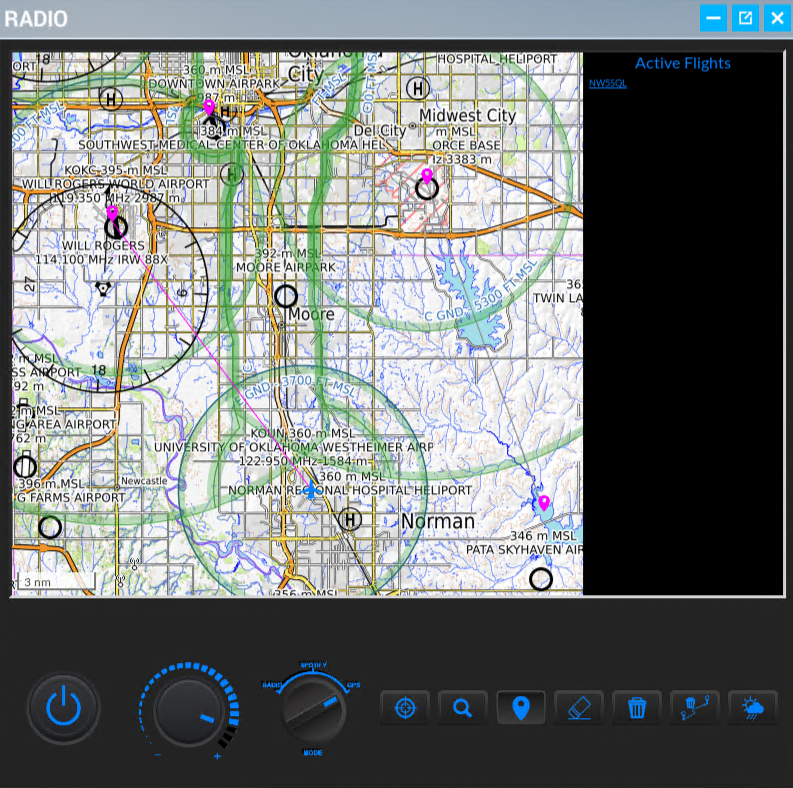793x788 pixels.
Task: Click the crosshair center-map icon
Action: click(x=405, y=708)
